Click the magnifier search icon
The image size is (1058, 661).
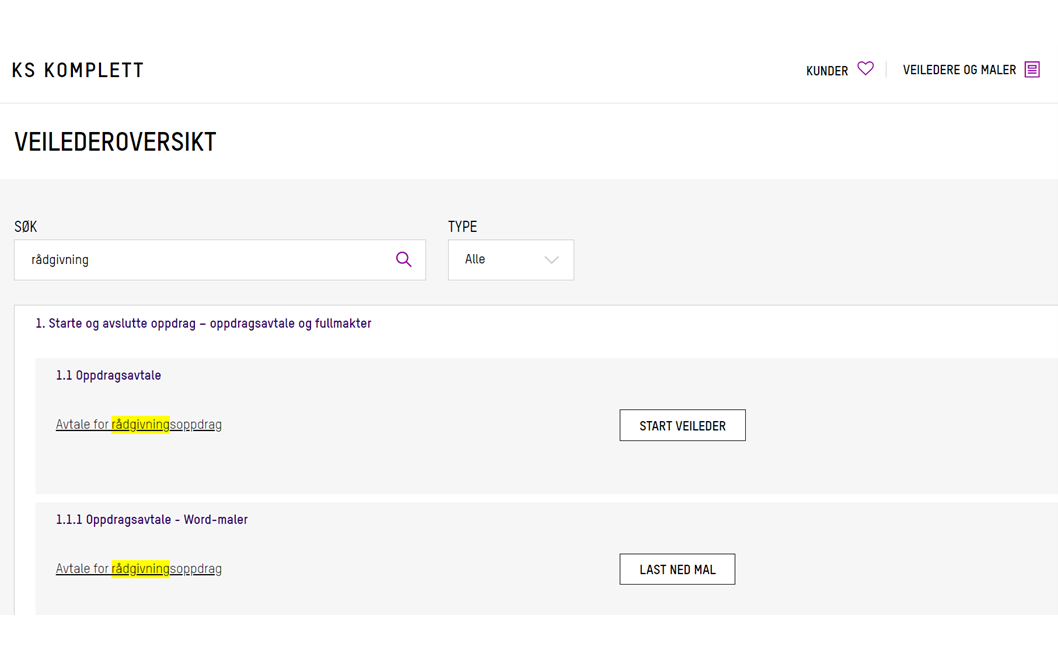point(403,260)
